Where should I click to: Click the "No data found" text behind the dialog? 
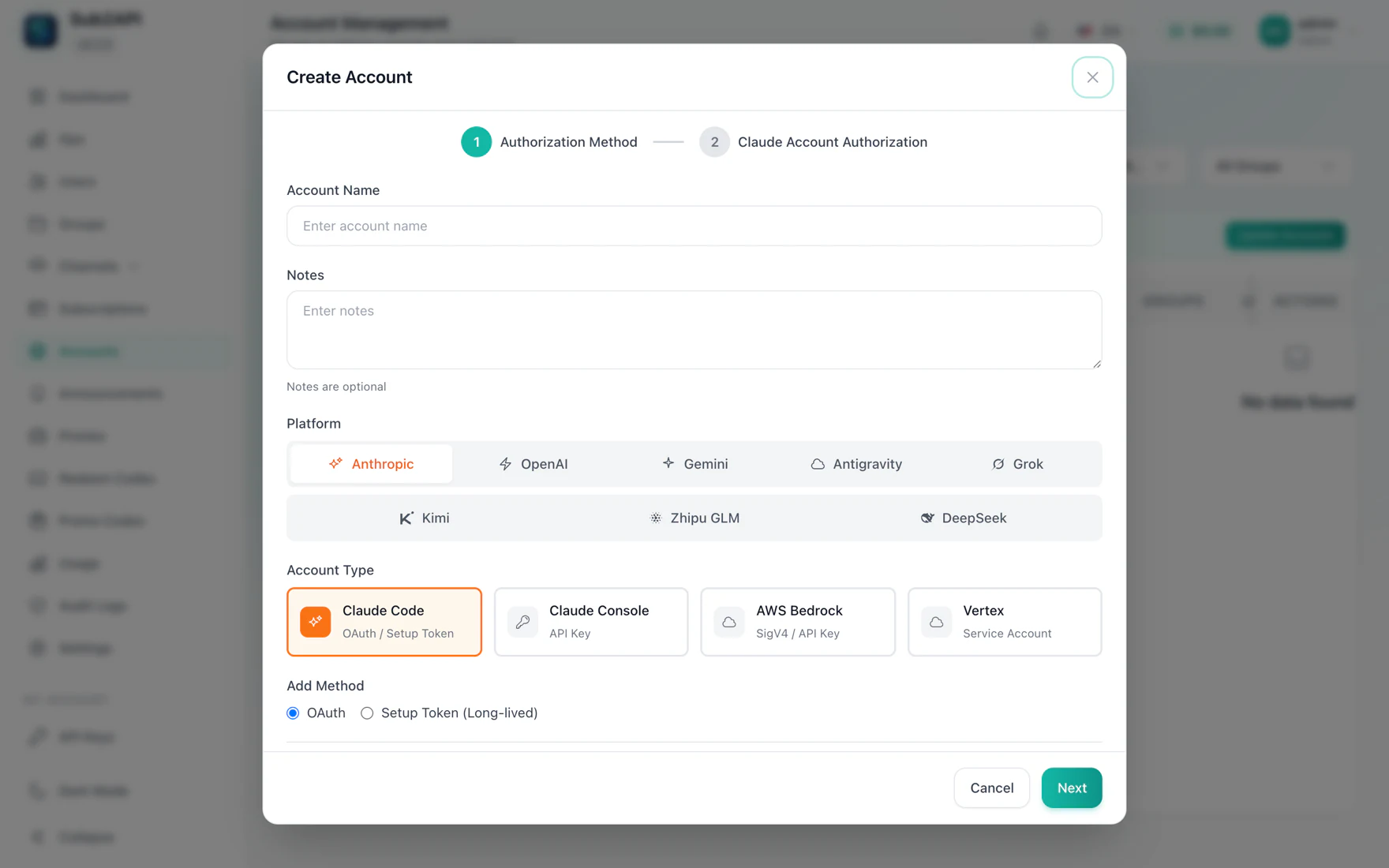tap(1297, 402)
